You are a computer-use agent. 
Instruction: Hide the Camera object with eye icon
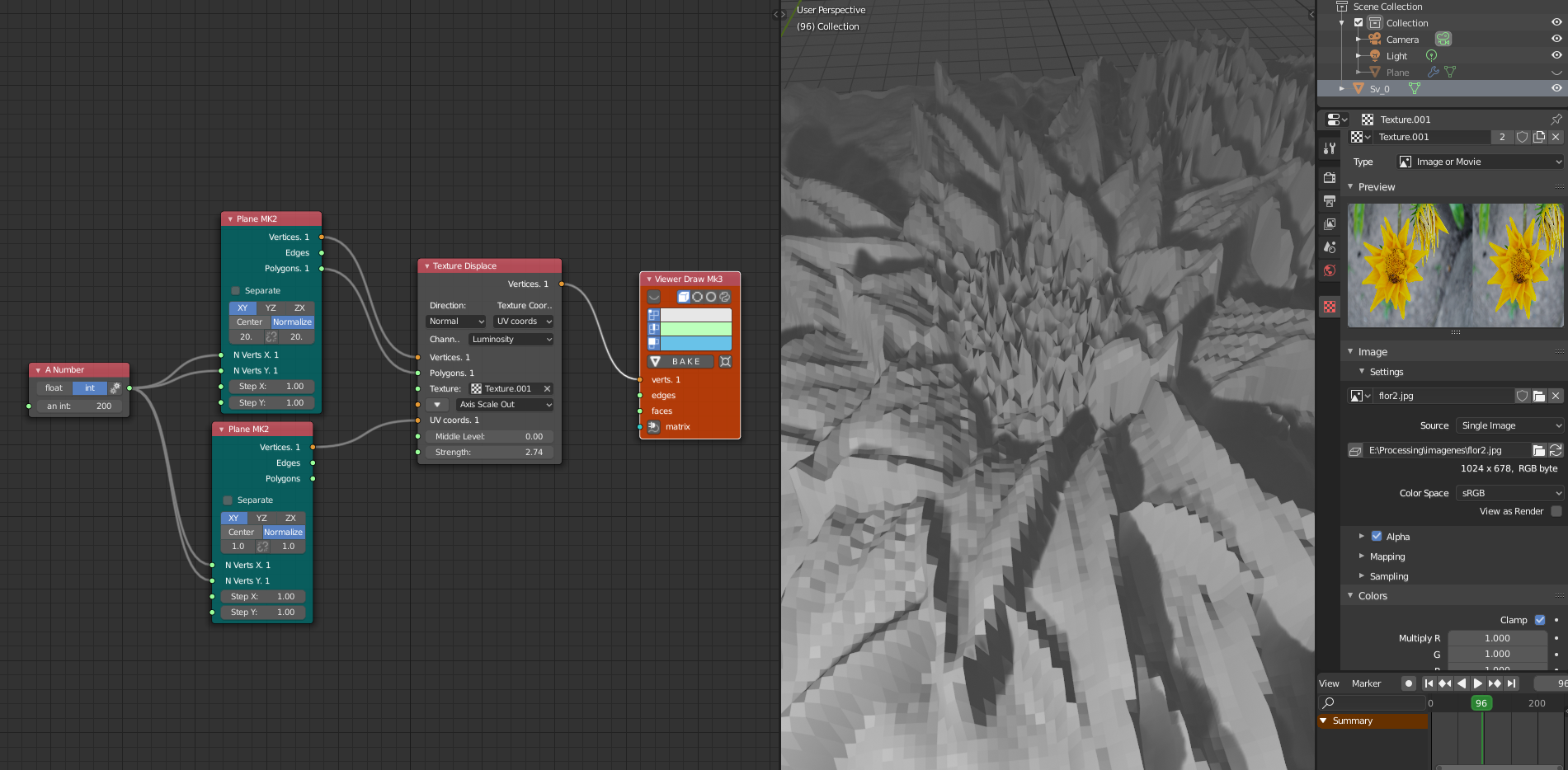[1556, 40]
